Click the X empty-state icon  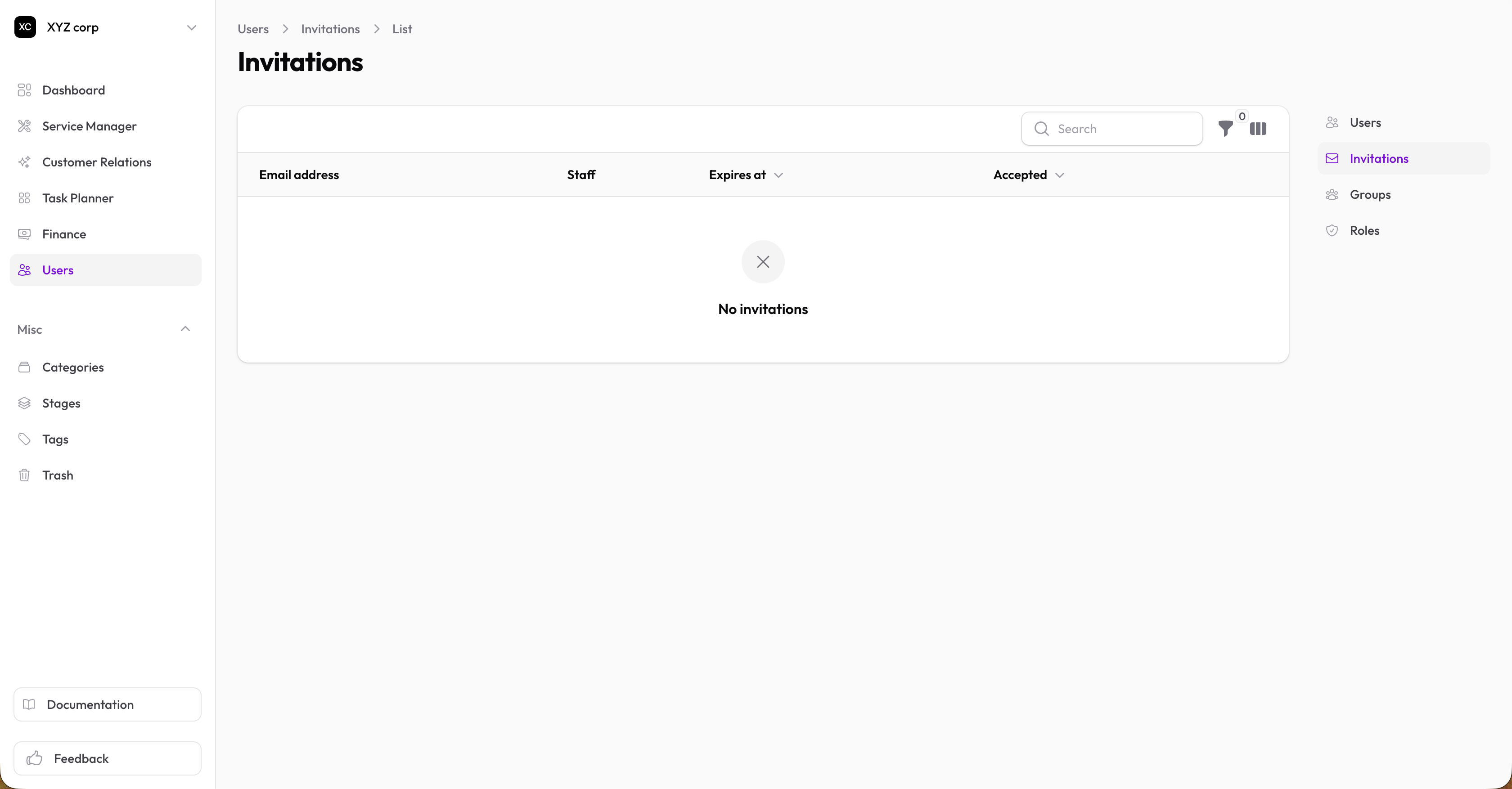[763, 262]
